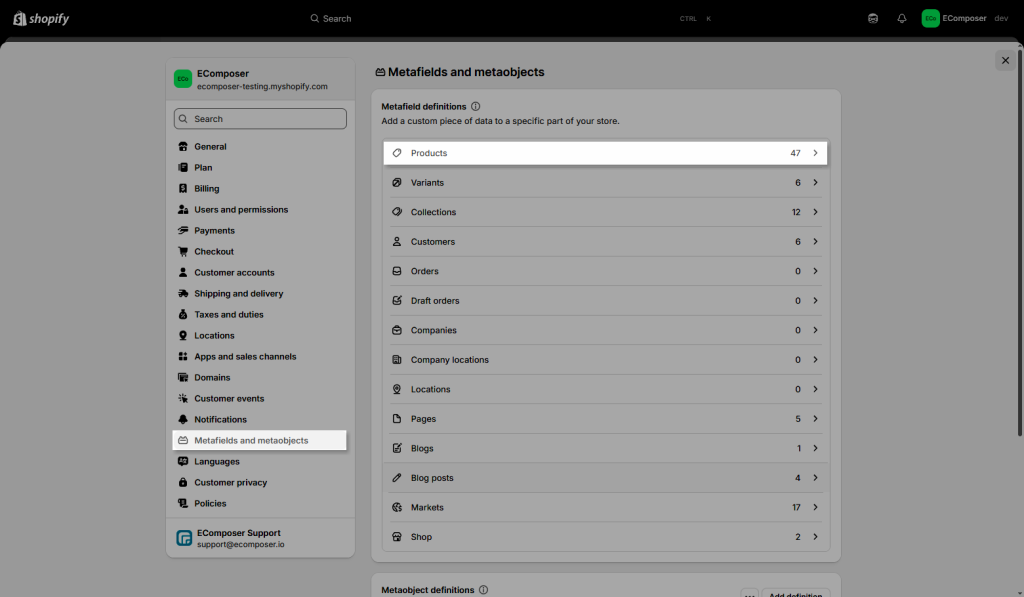Click the Company locations building icon
The height and width of the screenshot is (597, 1024).
click(396, 359)
